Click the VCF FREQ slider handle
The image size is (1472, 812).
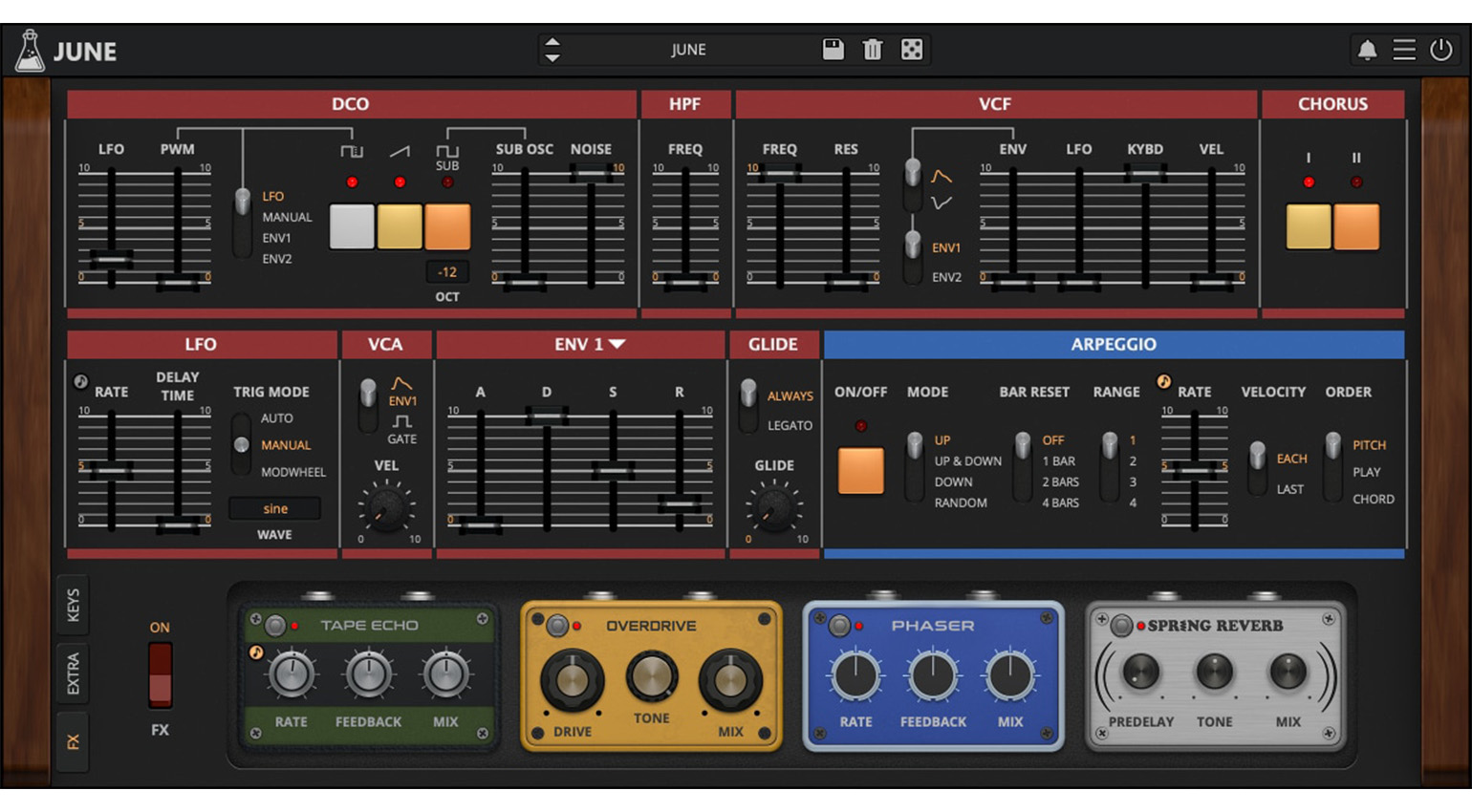781,174
